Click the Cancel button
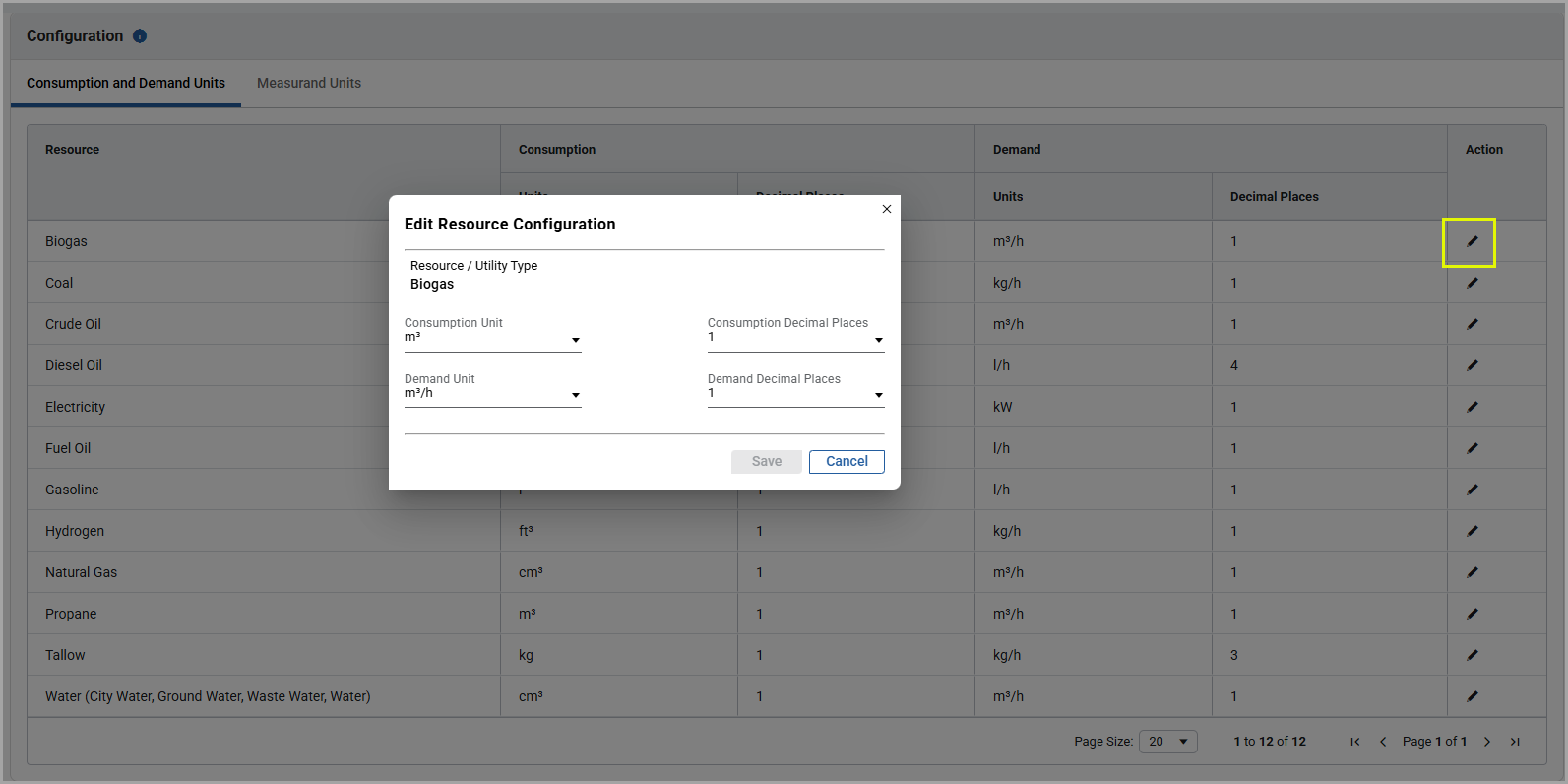 click(847, 462)
